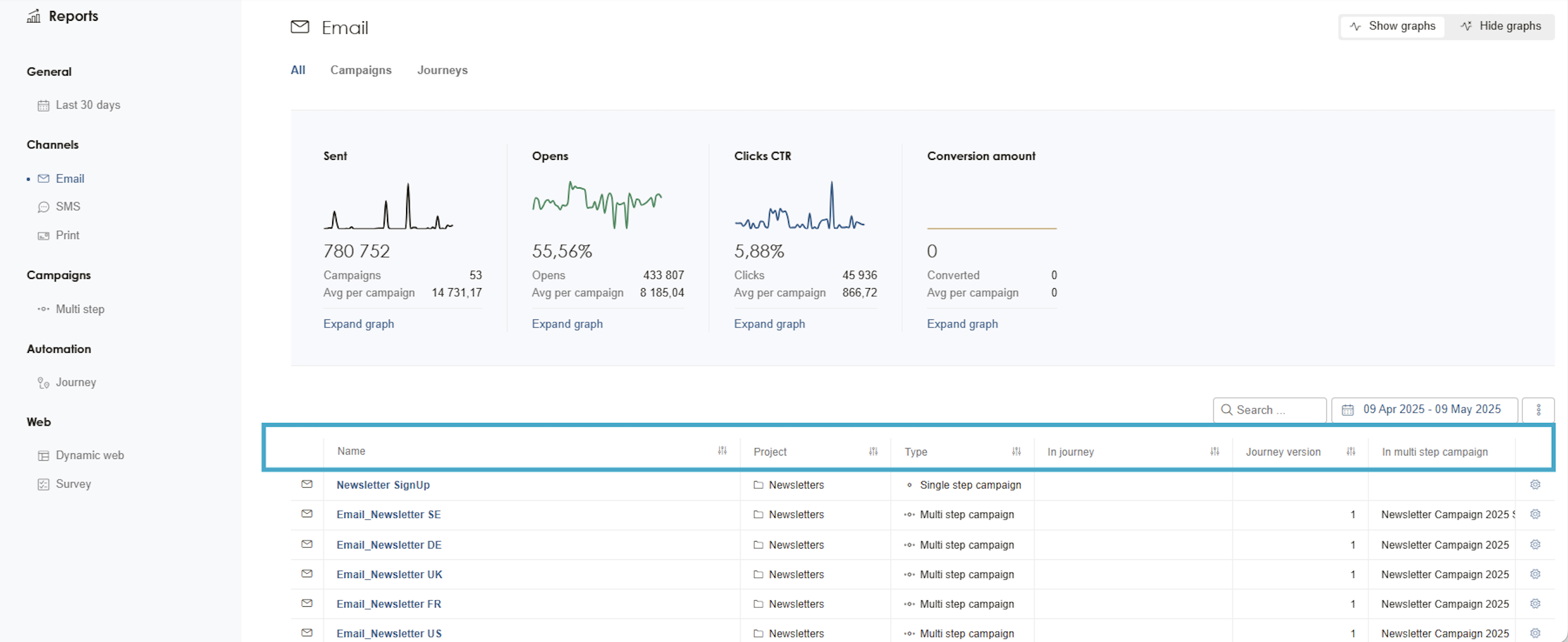The image size is (1568, 642).
Task: Click sort icon in Name column header
Action: (722, 451)
